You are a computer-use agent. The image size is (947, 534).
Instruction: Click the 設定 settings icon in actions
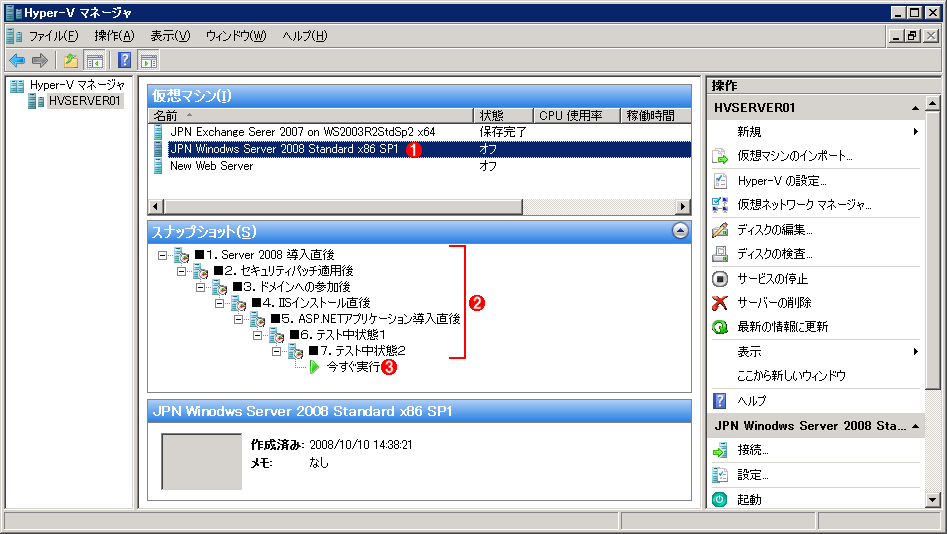[x=720, y=475]
